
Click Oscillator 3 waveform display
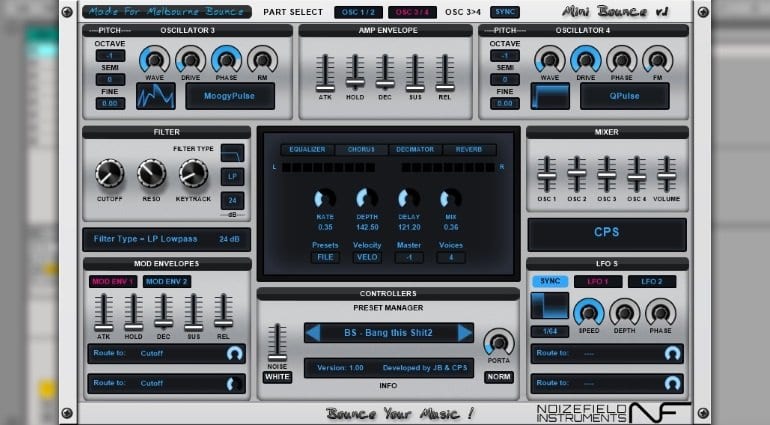point(156,96)
